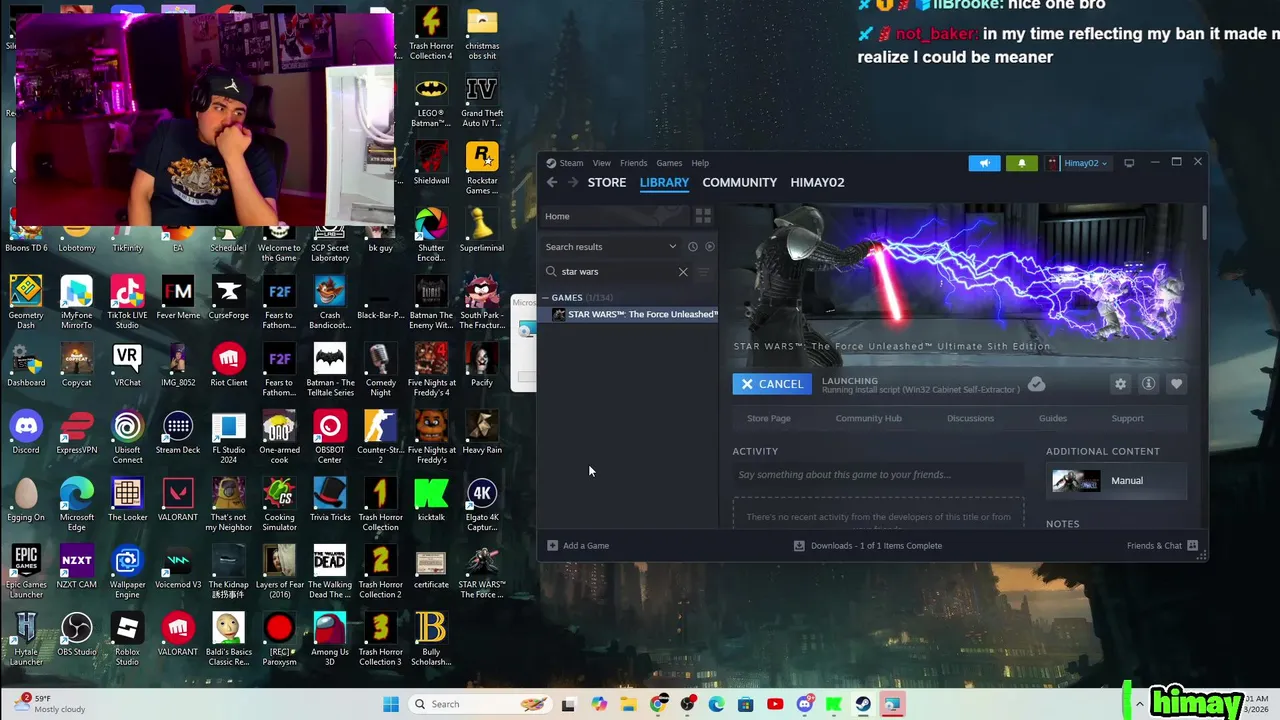The height and width of the screenshot is (720, 1280).
Task: Go back with Steam's left arrow
Action: pos(552,182)
